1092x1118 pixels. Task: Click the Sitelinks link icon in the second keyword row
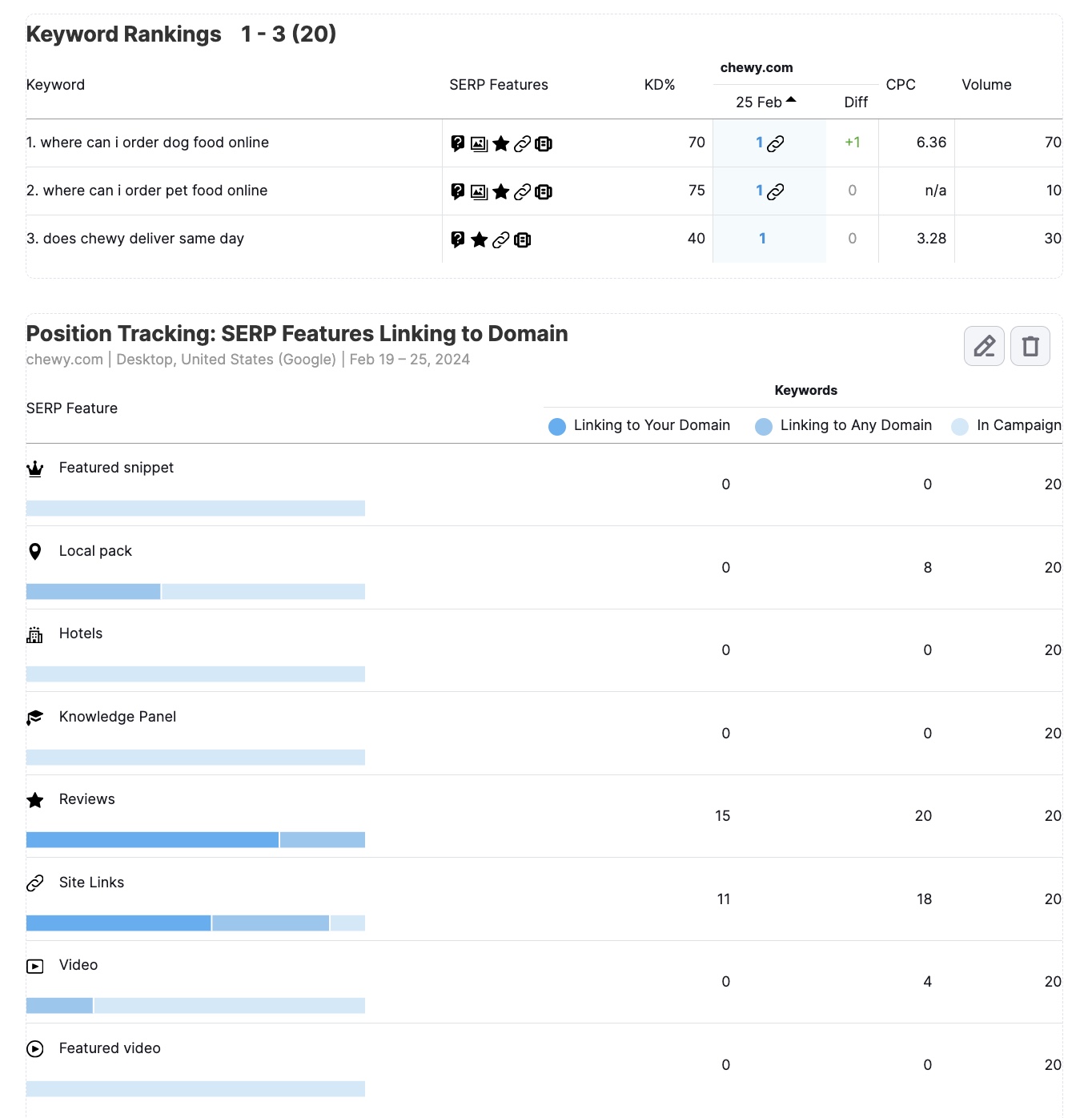point(522,191)
